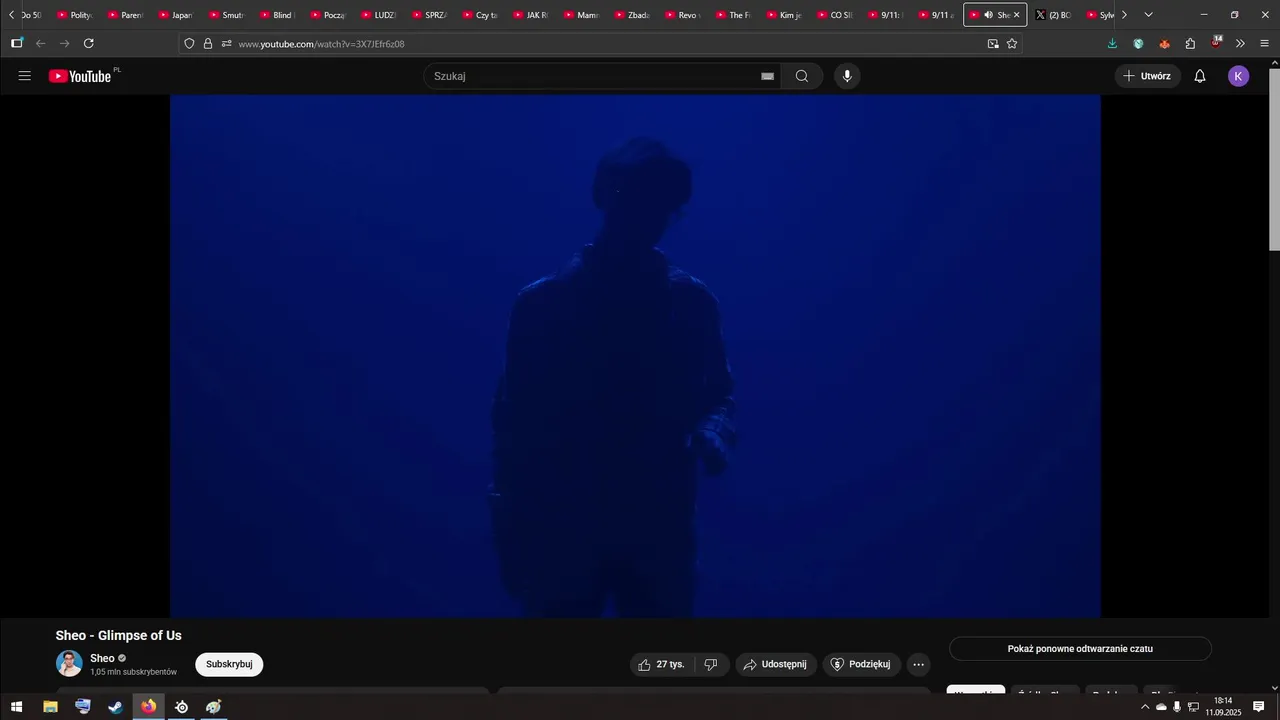This screenshot has width=1280, height=720.
Task: Open taskbar clock showing 18:14
Action: click(1222, 707)
